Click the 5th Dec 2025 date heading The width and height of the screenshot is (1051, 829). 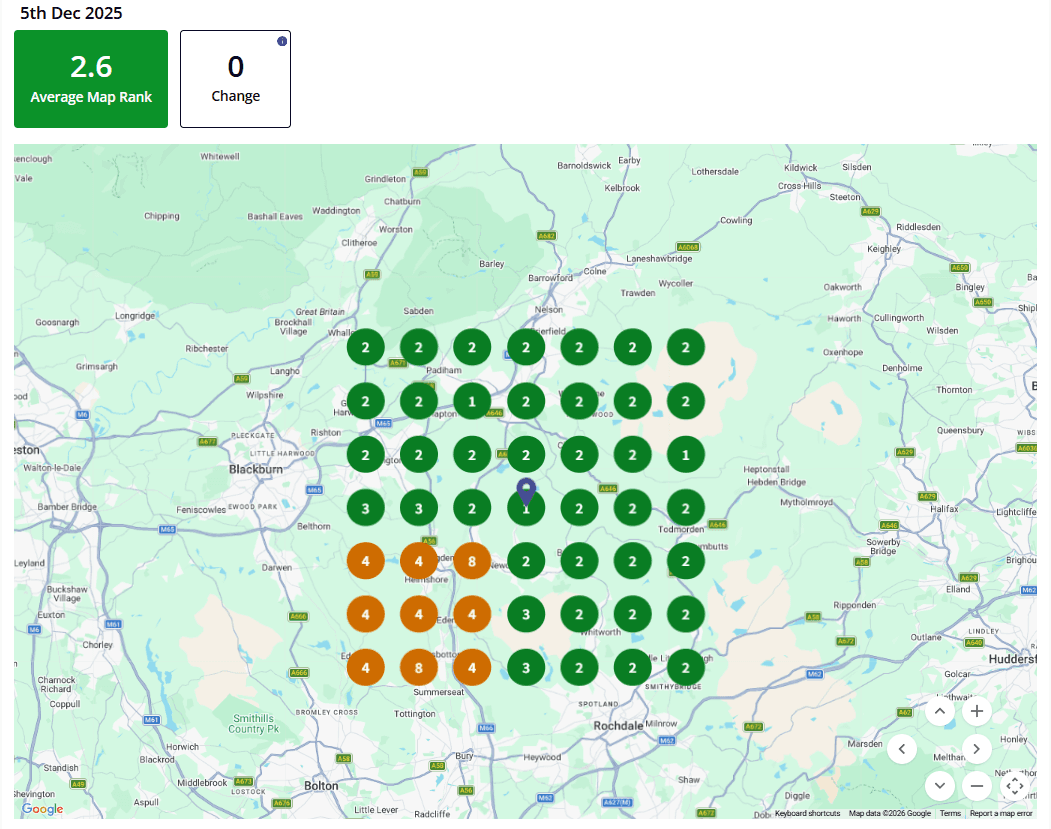(x=71, y=13)
